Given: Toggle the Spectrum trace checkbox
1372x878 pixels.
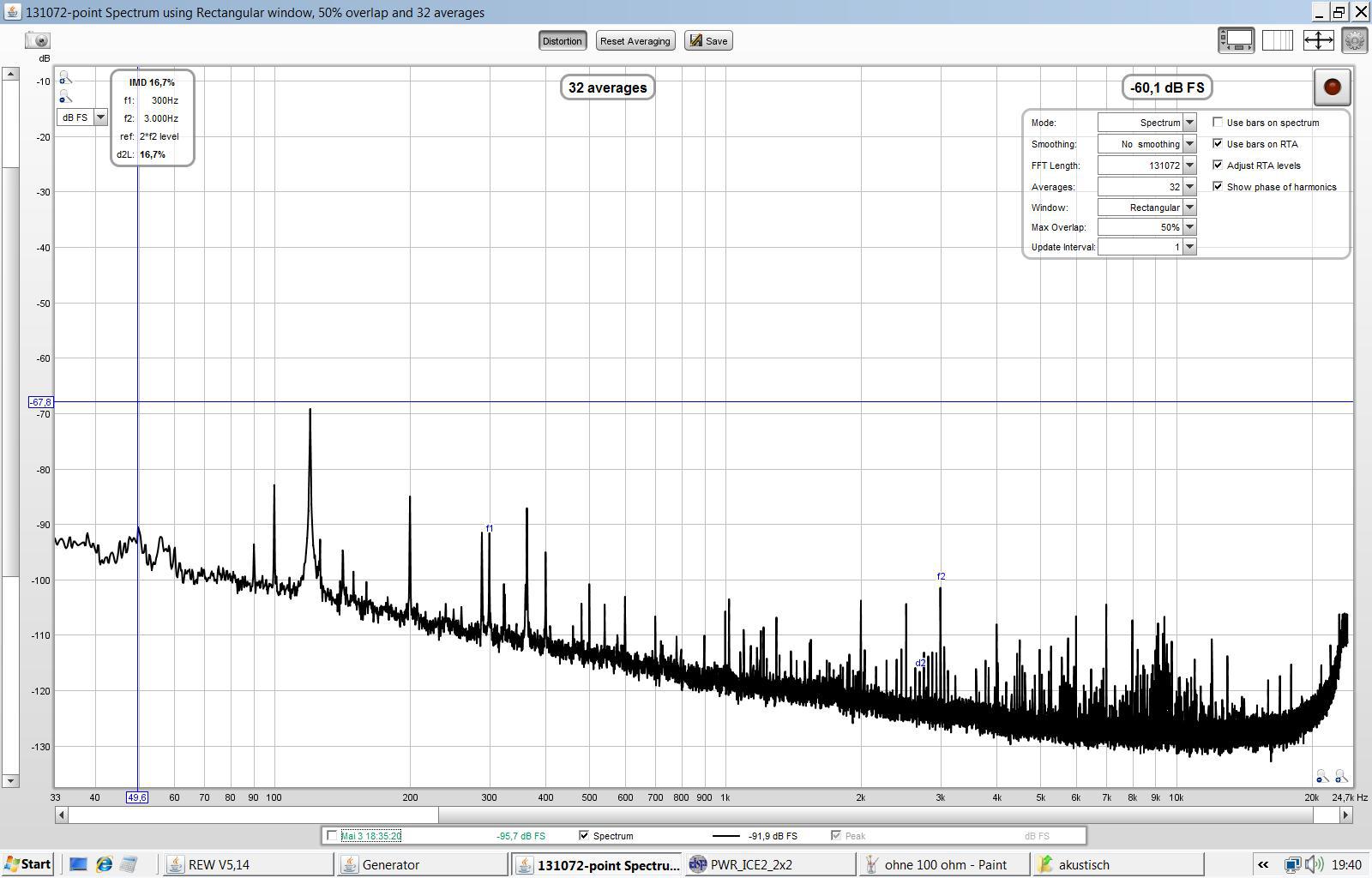Looking at the screenshot, I should pyautogui.click(x=584, y=835).
